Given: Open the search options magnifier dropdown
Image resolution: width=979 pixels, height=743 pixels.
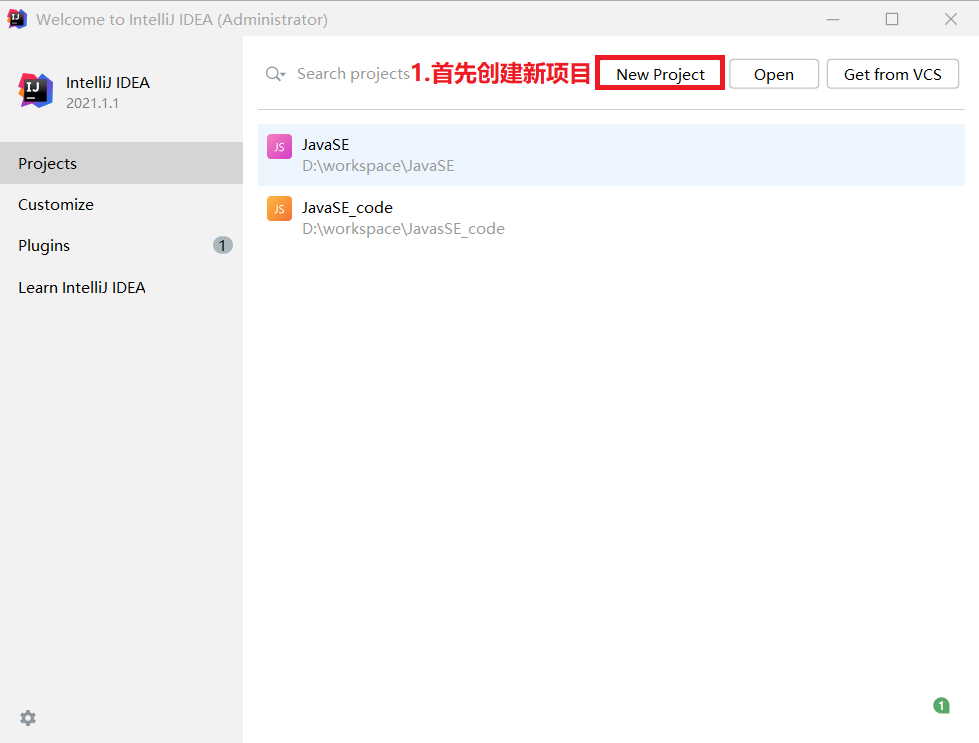Looking at the screenshot, I should click(x=275, y=74).
